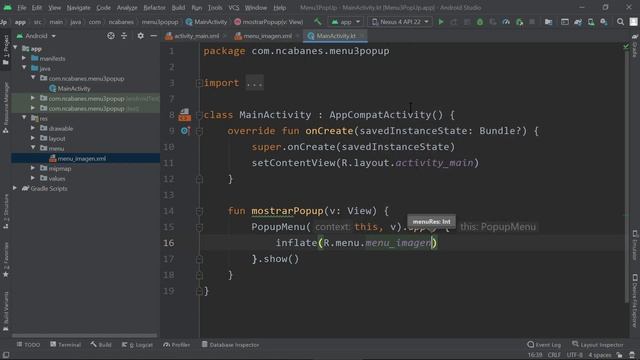
Task: Open the Terminal tool window
Action: click(65, 345)
